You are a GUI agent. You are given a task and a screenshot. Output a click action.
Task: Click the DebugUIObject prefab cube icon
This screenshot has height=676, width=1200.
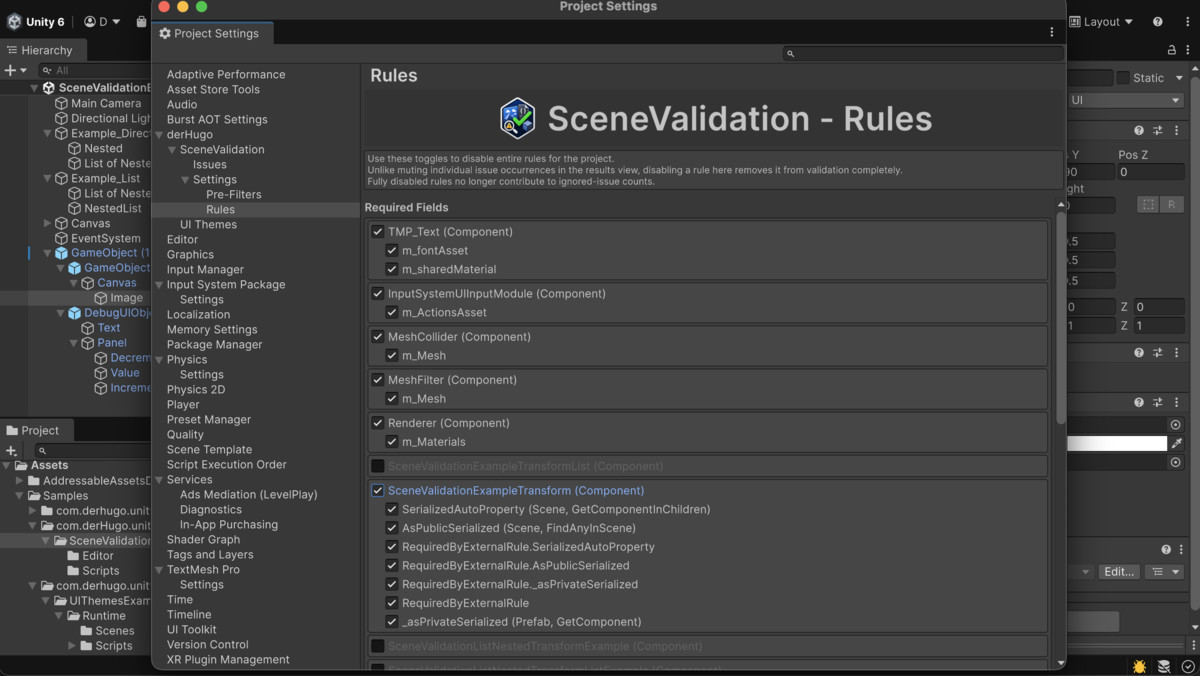pyautogui.click(x=74, y=313)
